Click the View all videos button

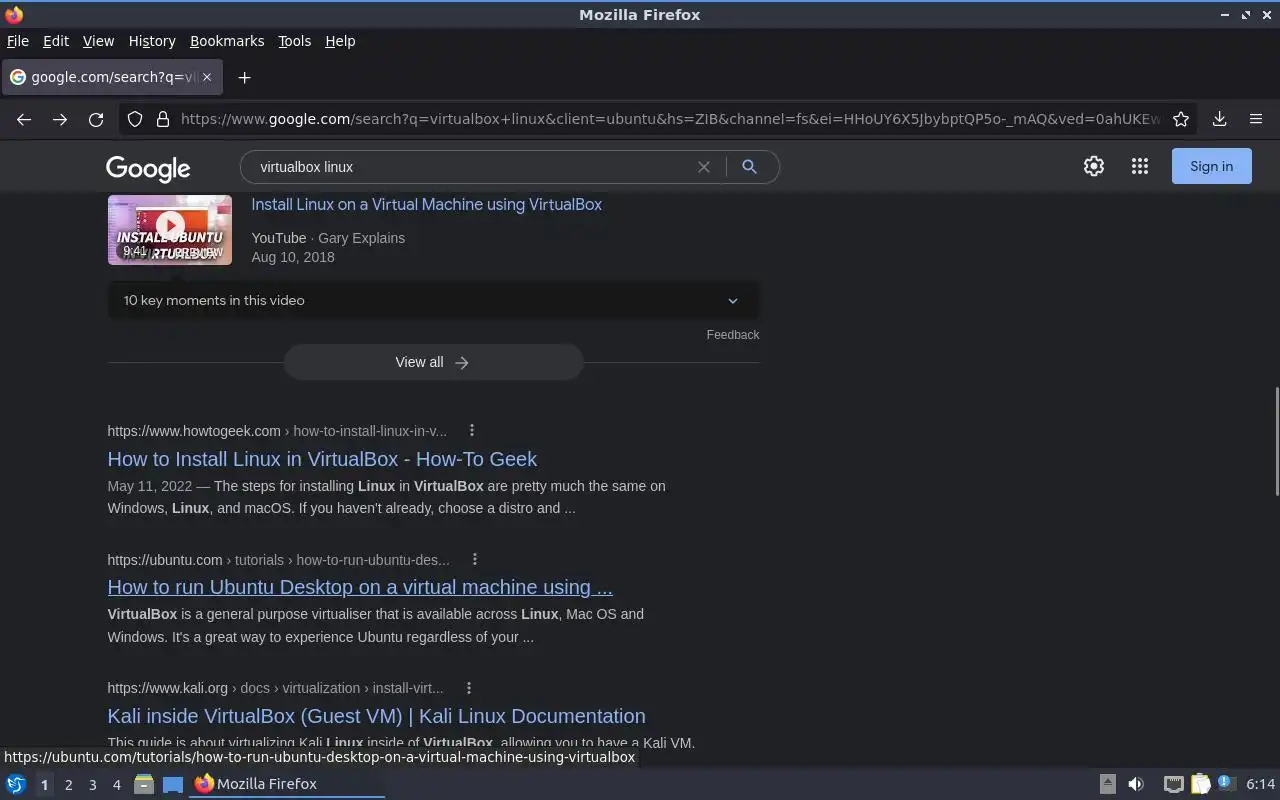click(433, 362)
